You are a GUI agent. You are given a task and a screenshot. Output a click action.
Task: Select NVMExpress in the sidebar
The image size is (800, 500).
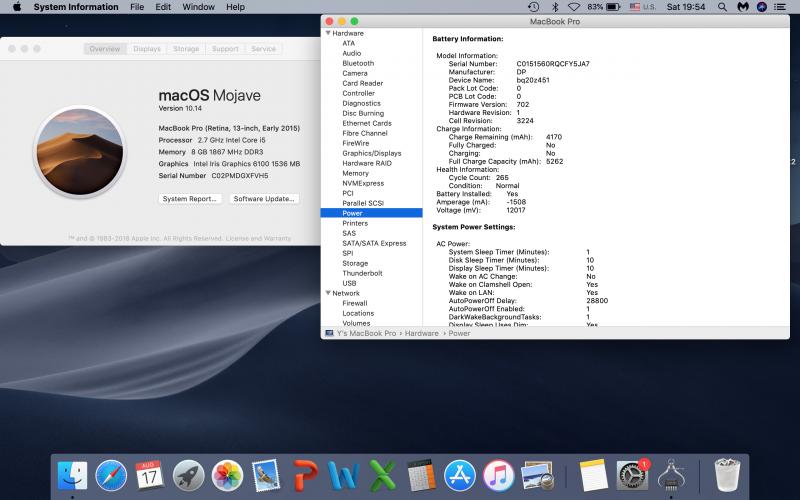[x=363, y=183]
